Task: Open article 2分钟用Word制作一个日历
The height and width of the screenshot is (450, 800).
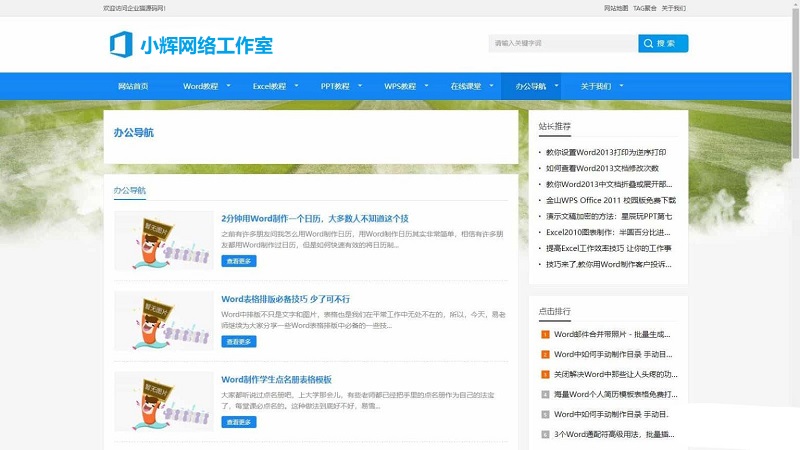Action: coord(315,218)
